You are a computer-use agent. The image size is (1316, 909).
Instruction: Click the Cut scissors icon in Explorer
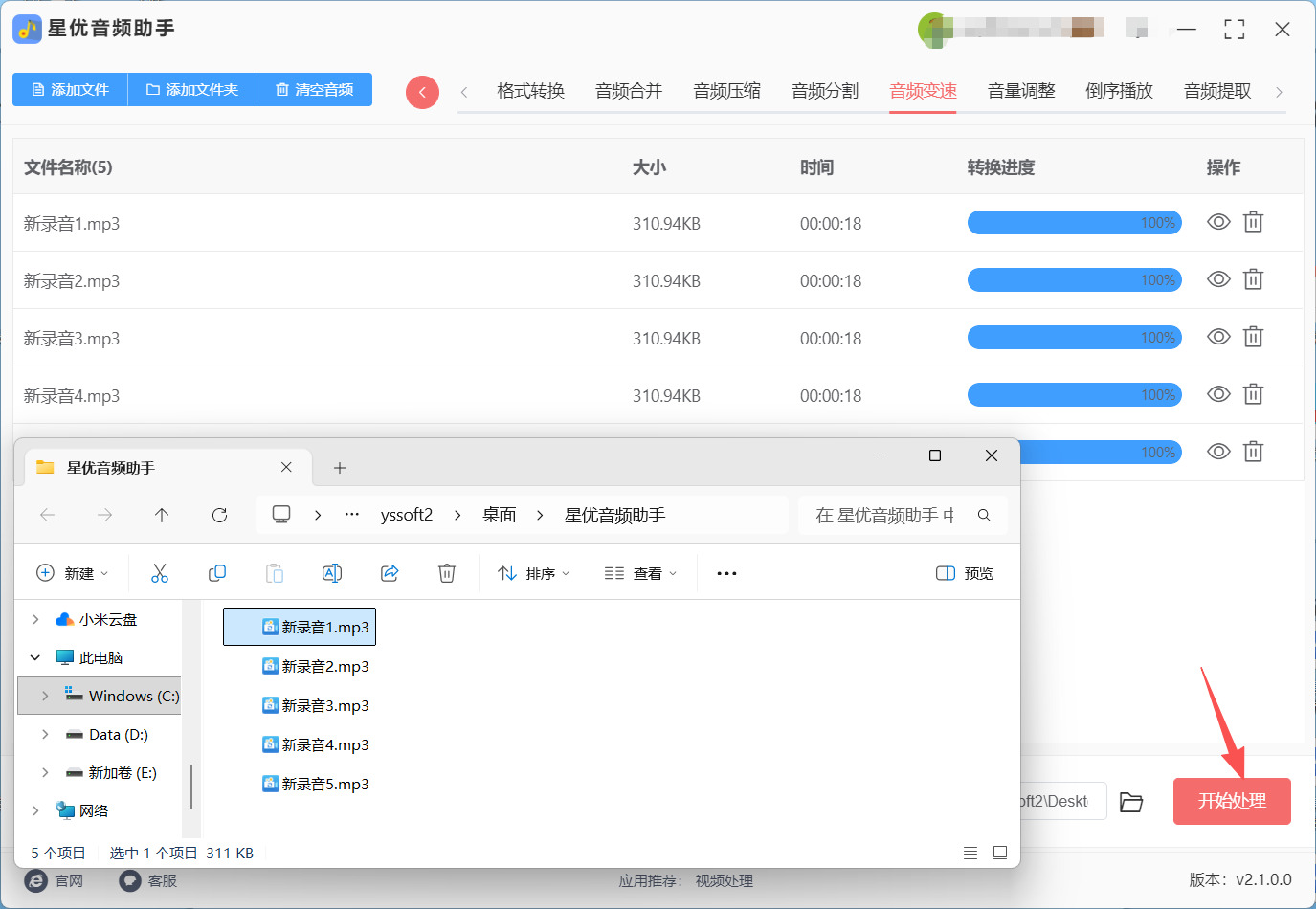(x=160, y=573)
